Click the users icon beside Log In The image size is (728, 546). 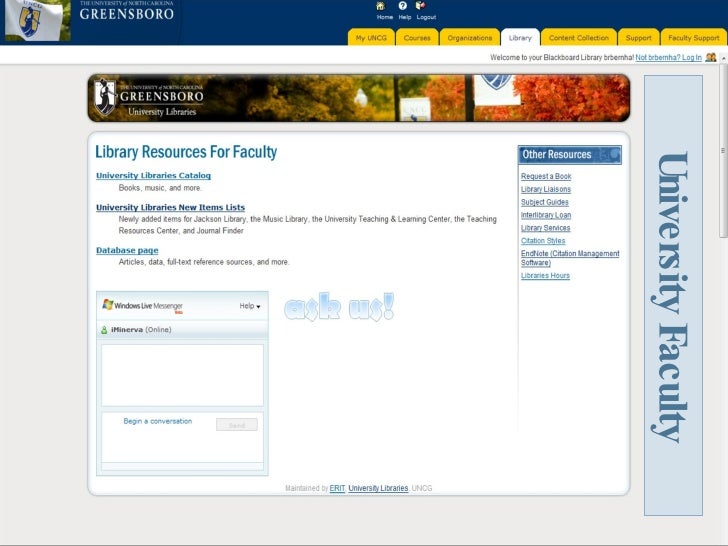[x=710, y=58]
